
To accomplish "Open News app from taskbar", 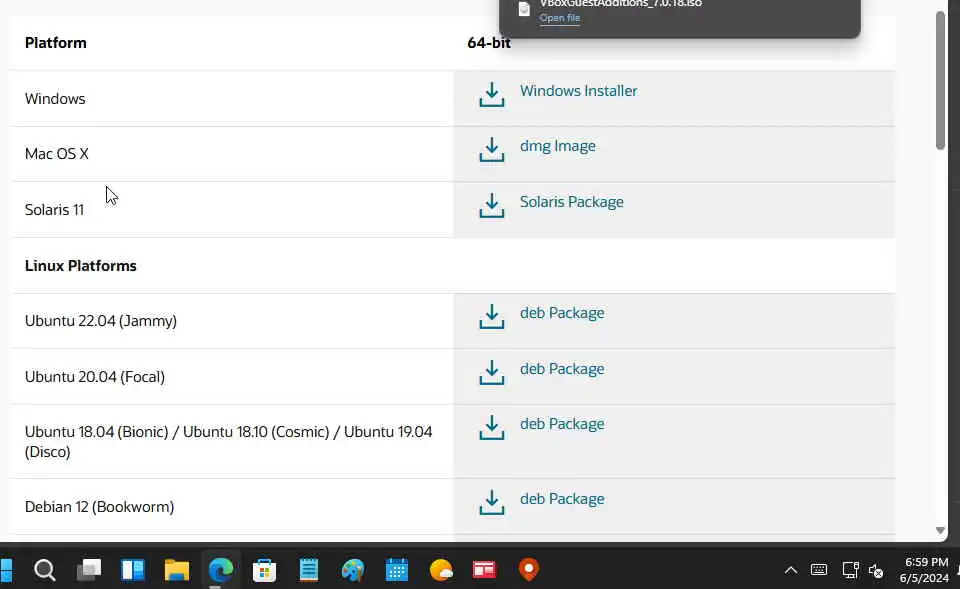I will point(484,570).
